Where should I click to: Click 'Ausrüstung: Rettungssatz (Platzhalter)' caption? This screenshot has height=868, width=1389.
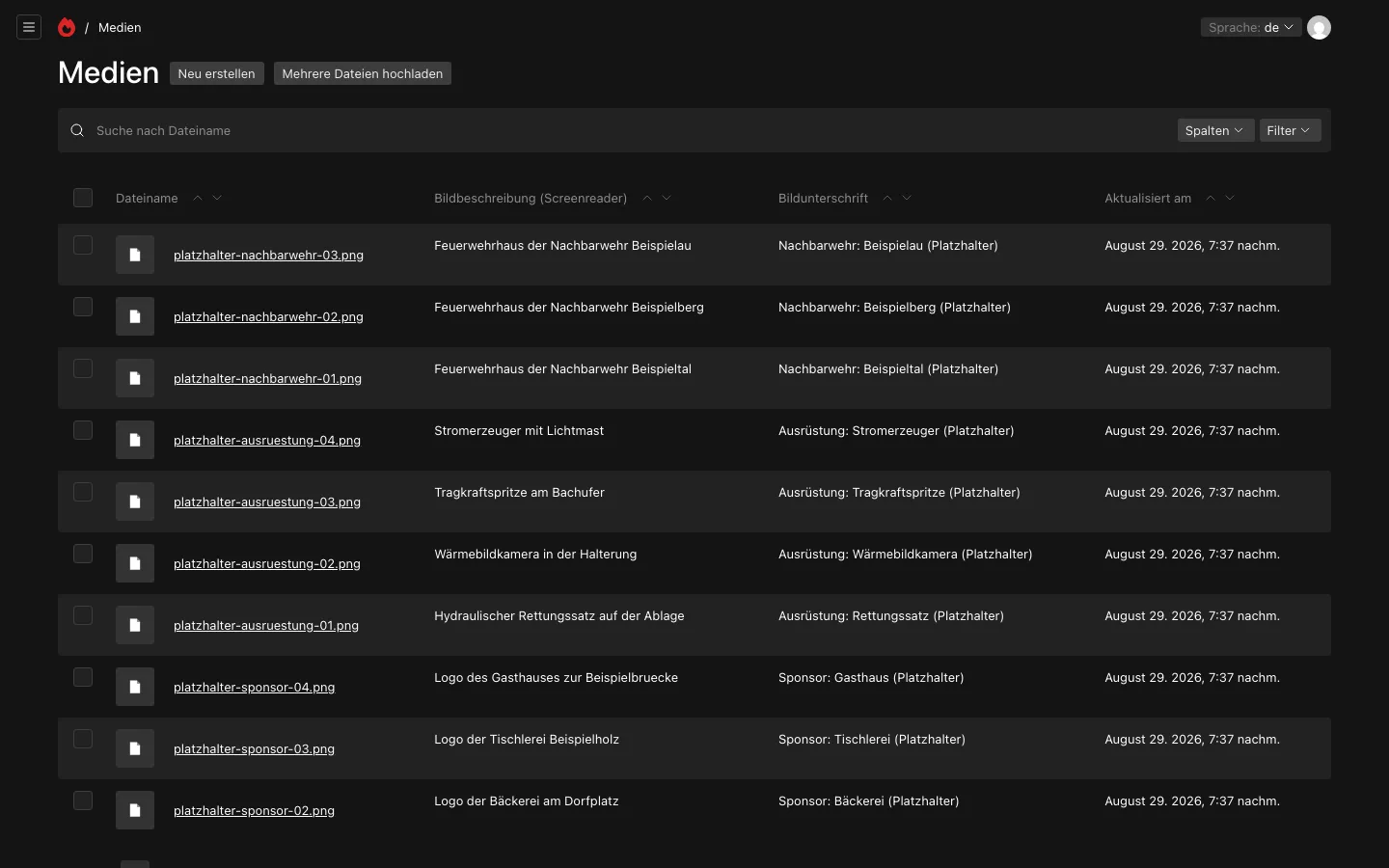tap(891, 616)
